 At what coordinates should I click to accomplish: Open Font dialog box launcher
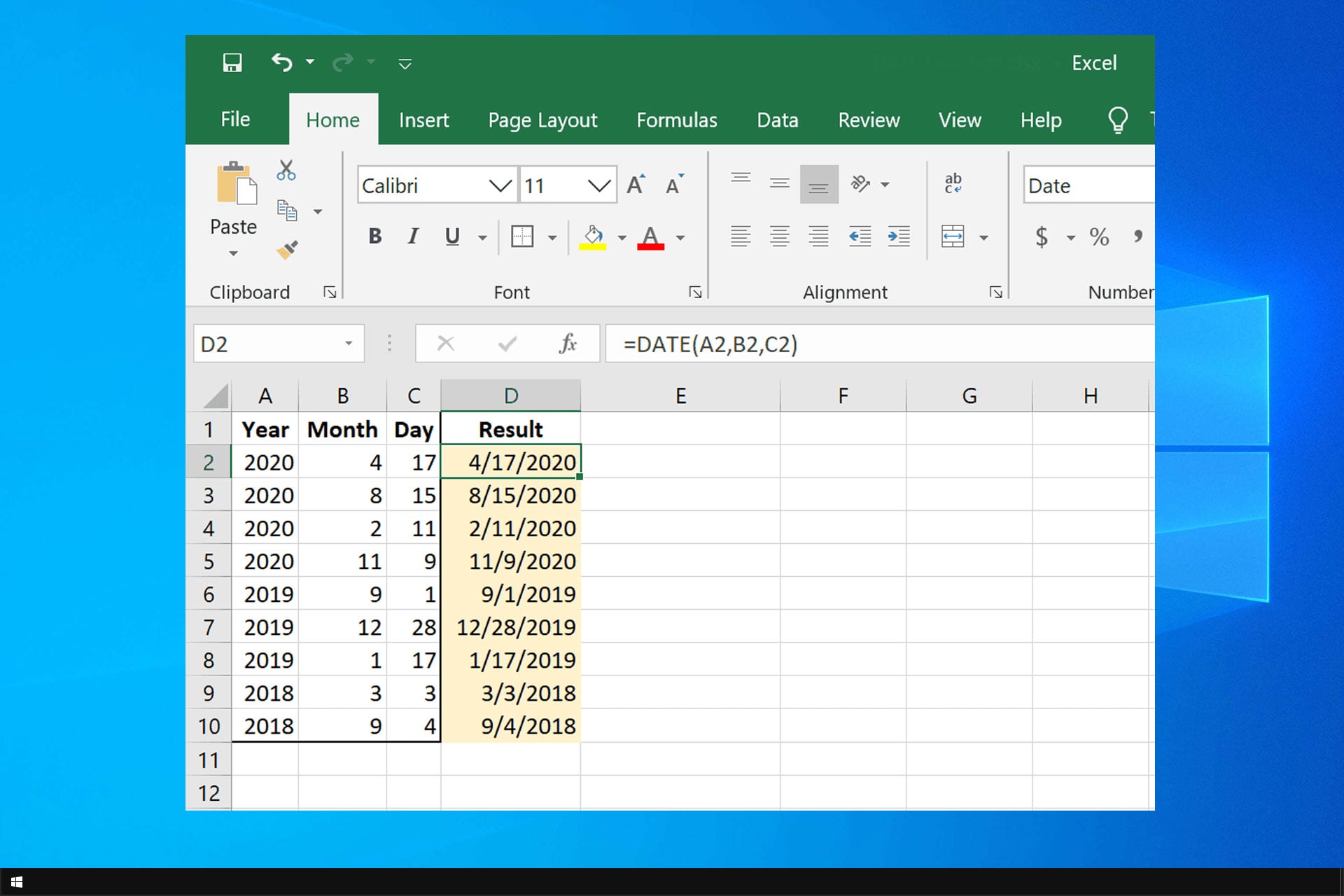(x=695, y=293)
